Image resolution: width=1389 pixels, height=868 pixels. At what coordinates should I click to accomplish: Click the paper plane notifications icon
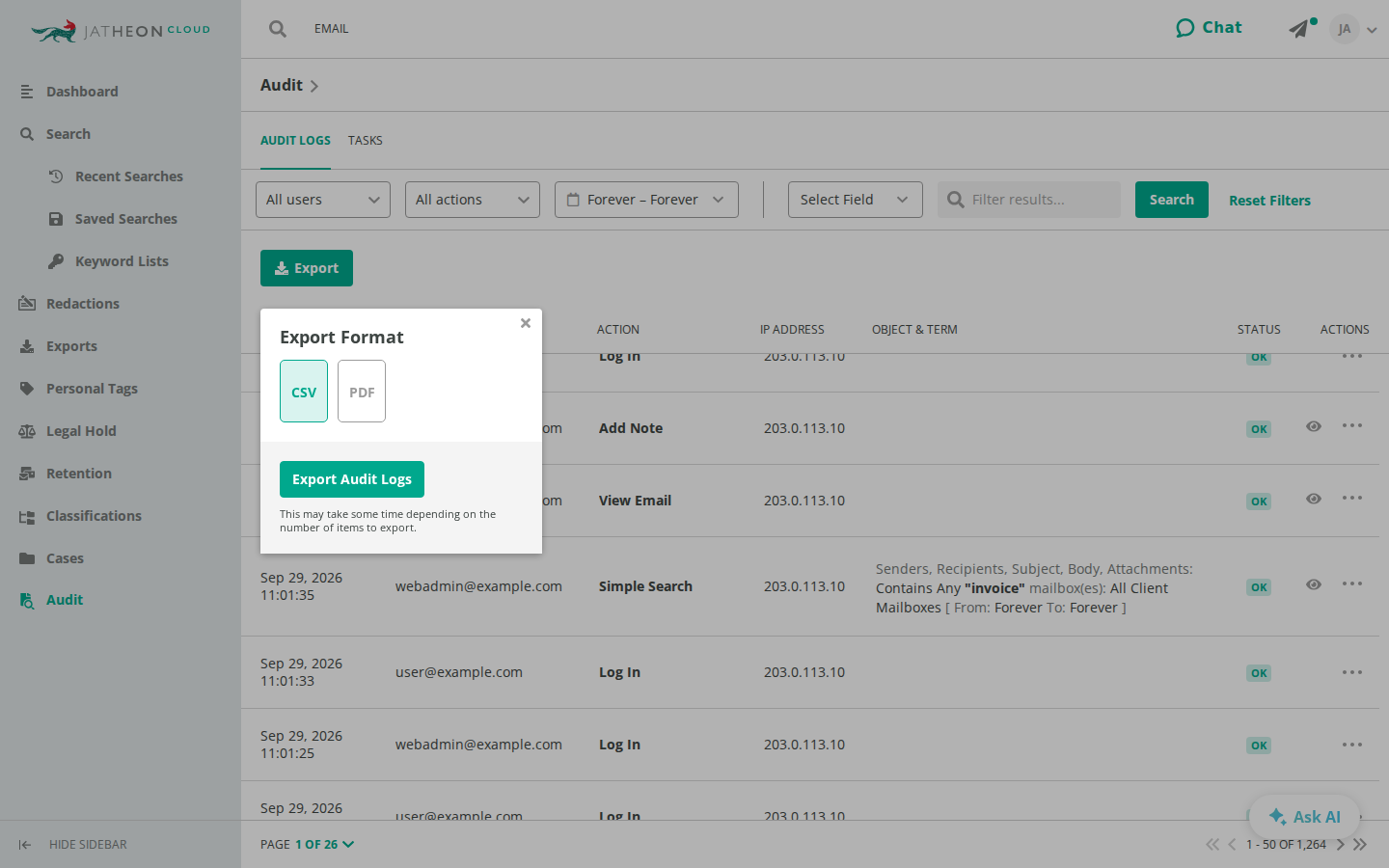pyautogui.click(x=1300, y=28)
